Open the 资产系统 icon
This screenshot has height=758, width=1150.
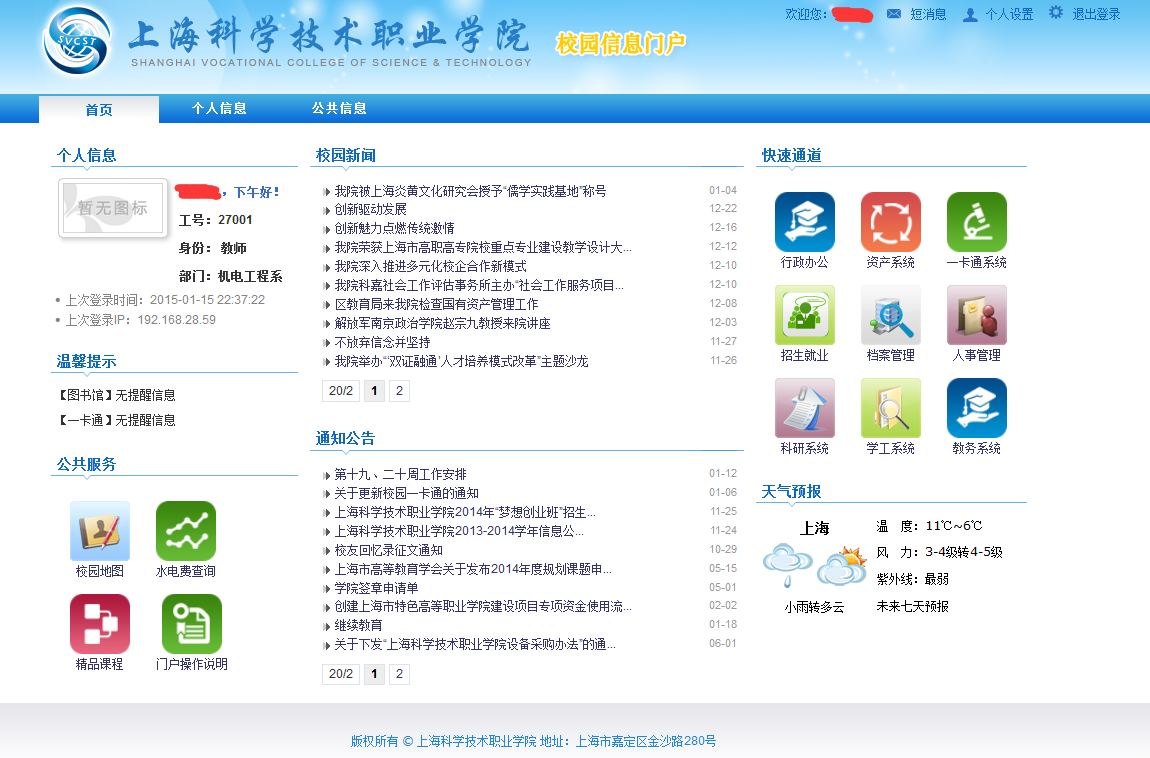pos(890,222)
